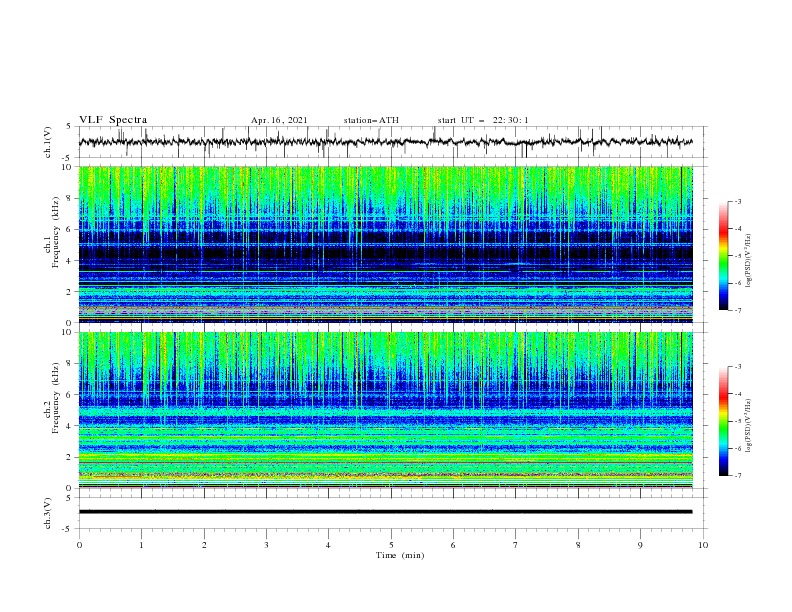Click the ch.2 spectrogram plot area
Image resolution: width=792 pixels, height=612 pixels.
pyautogui.click(x=385, y=410)
